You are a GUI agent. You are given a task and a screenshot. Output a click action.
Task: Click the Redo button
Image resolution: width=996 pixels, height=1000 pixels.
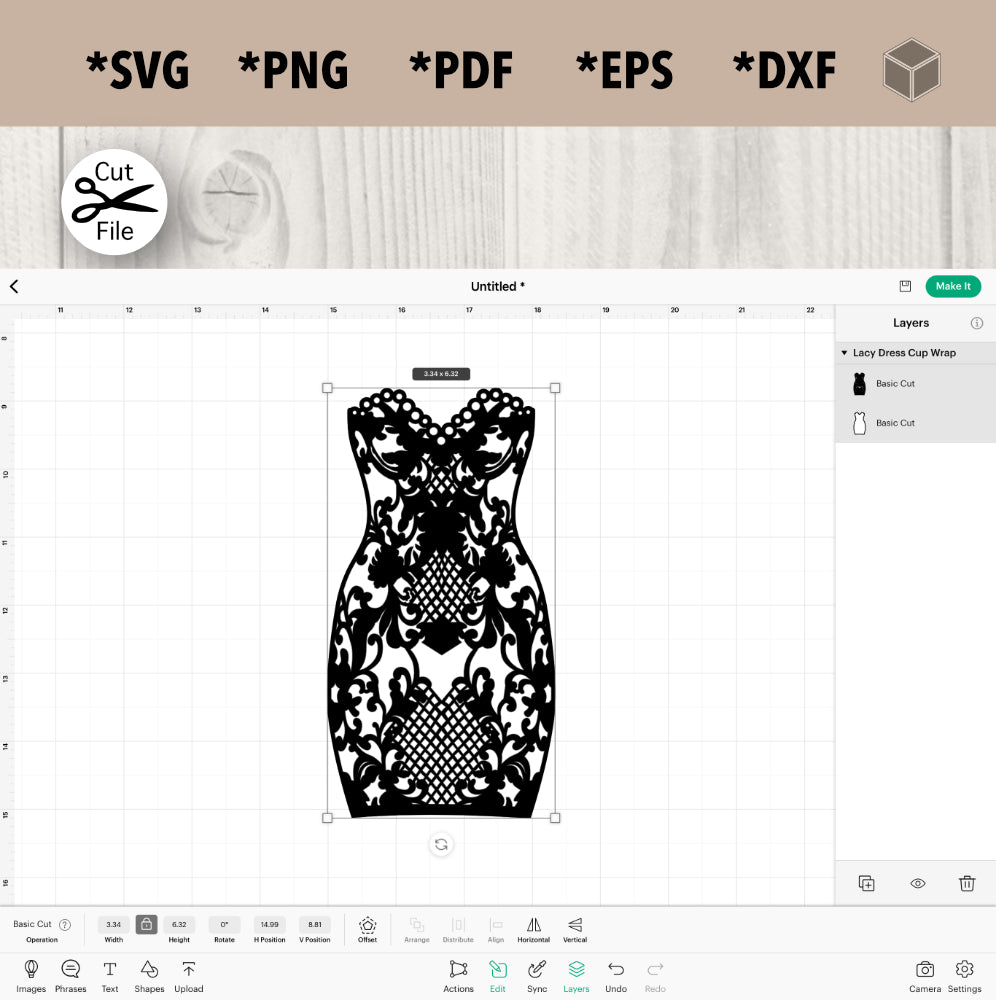pyautogui.click(x=655, y=976)
